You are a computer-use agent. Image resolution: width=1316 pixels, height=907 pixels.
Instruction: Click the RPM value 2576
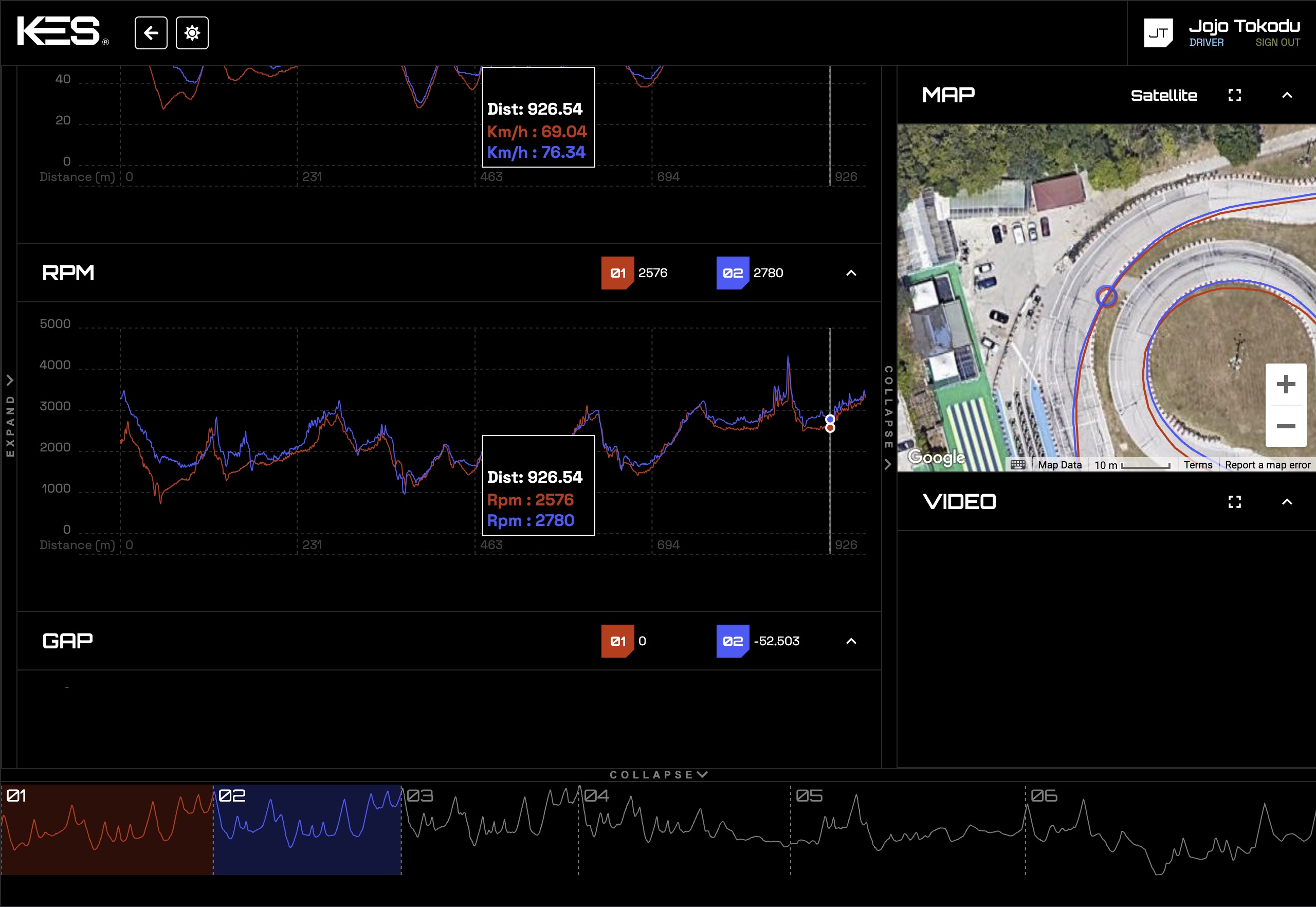652,274
